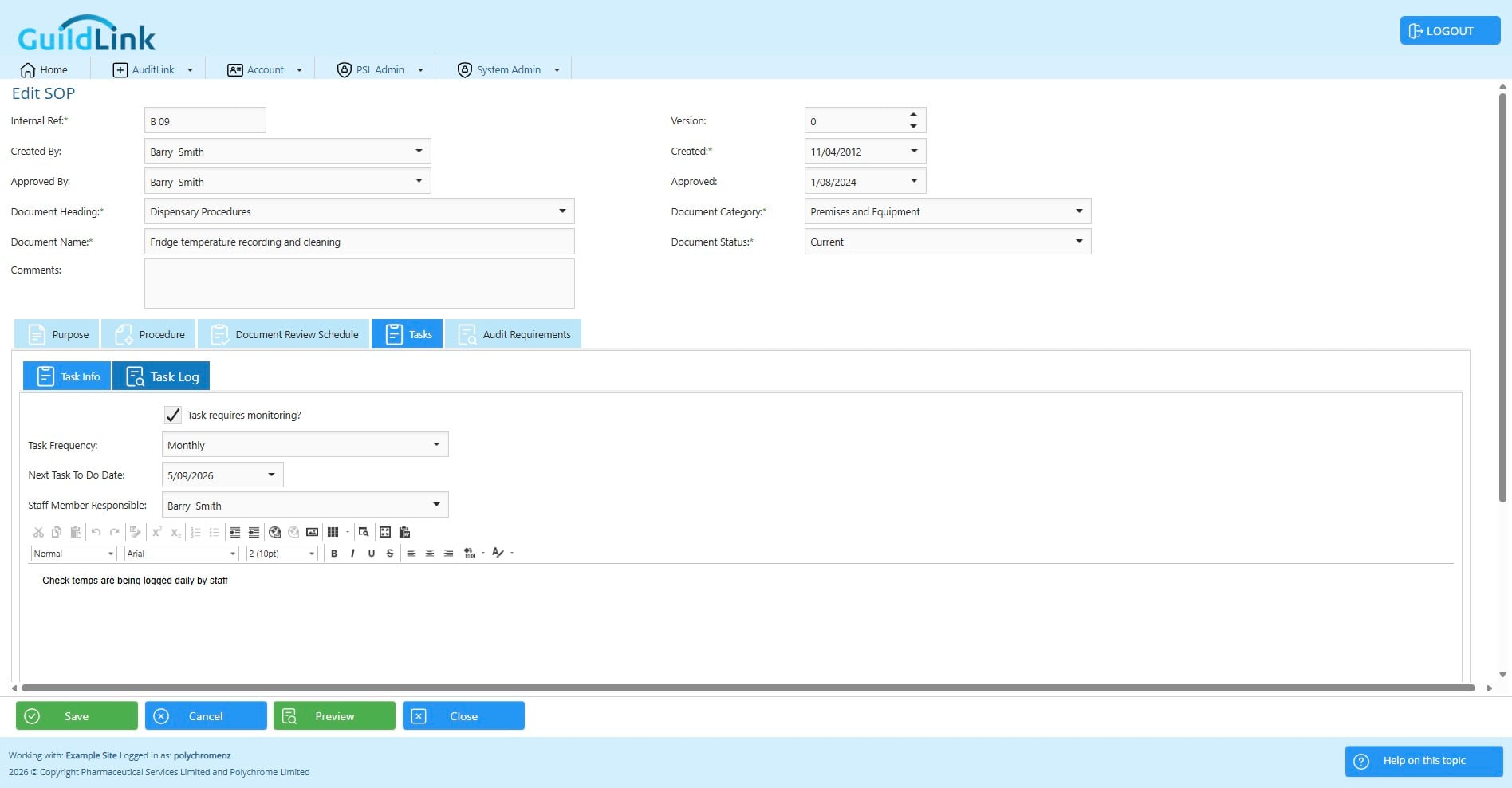Click the Cancel button
The width and height of the screenshot is (1512, 788).
pos(206,715)
